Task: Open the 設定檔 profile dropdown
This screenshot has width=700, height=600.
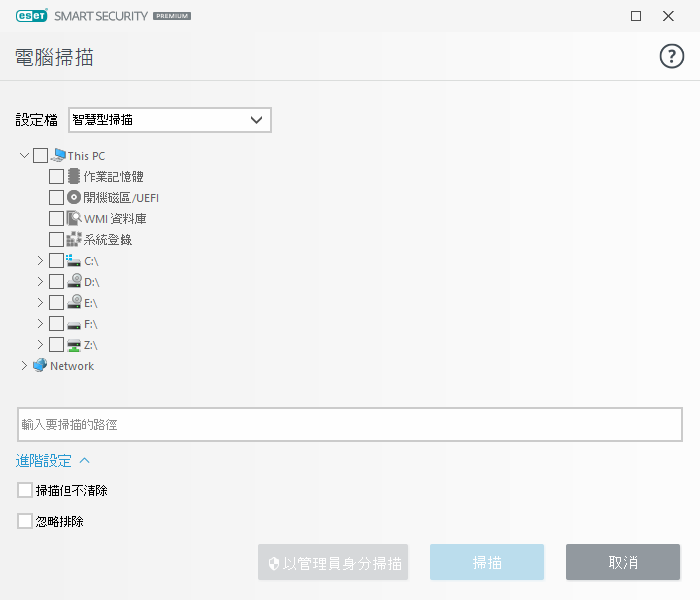Action: point(170,120)
